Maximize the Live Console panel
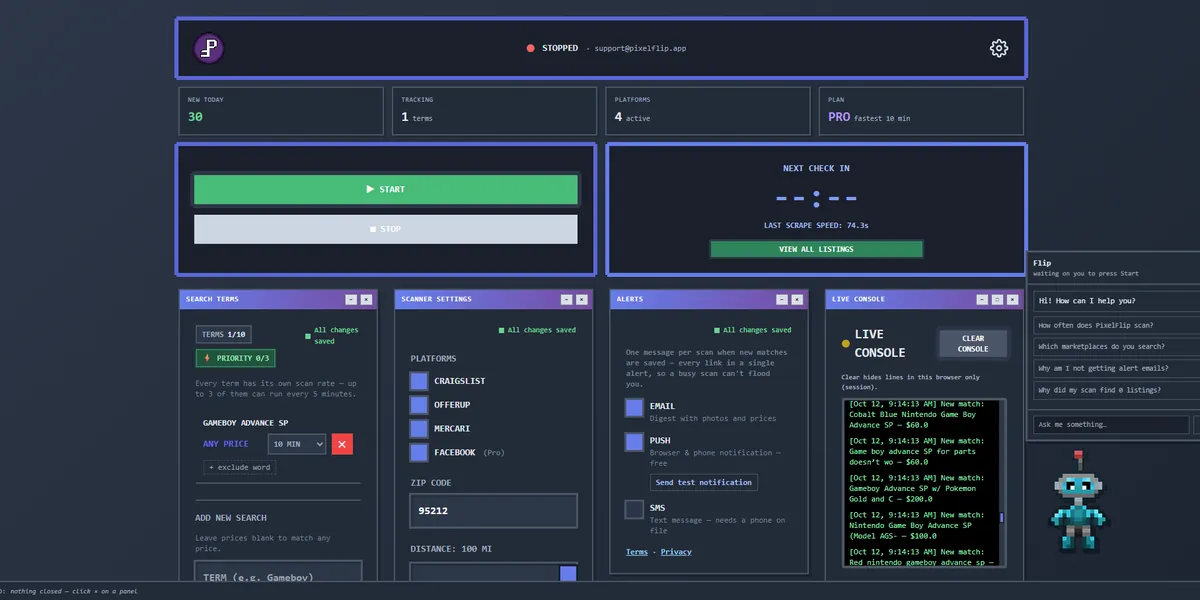 pyautogui.click(x=998, y=299)
